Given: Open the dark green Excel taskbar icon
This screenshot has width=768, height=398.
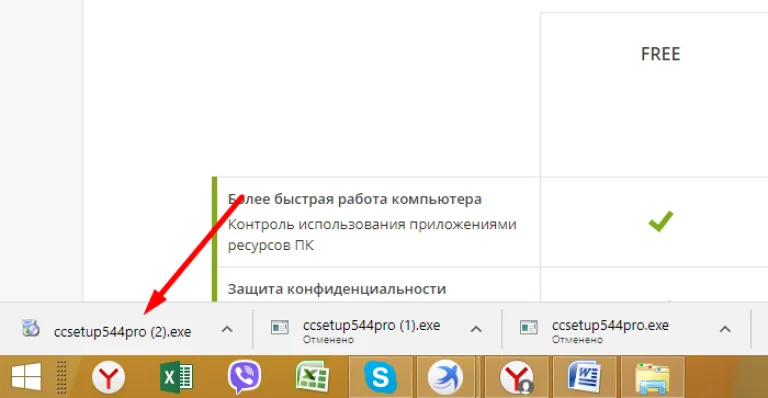Looking at the screenshot, I should coord(176,377).
